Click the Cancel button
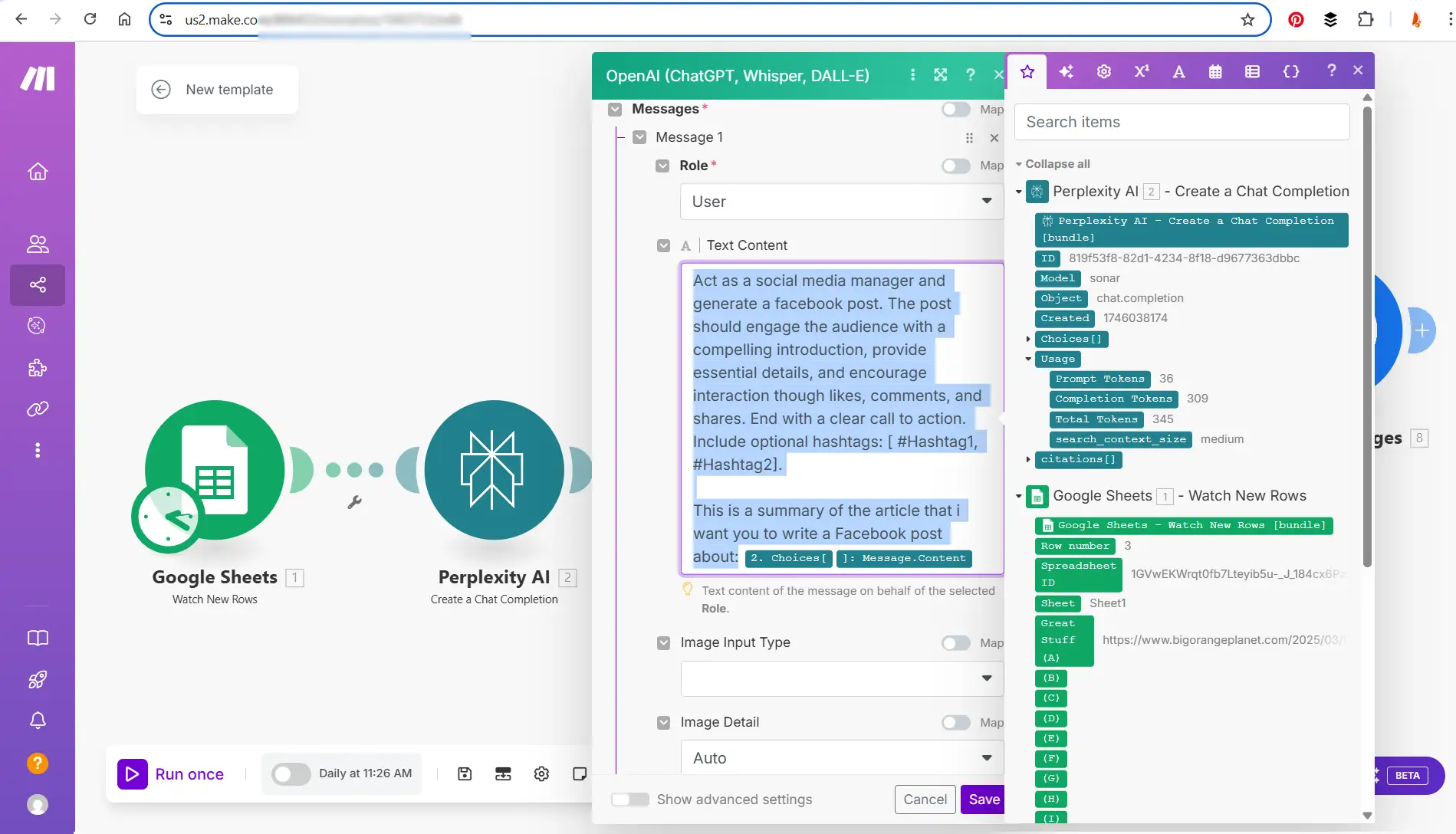The image size is (1456, 834). pyautogui.click(x=925, y=800)
